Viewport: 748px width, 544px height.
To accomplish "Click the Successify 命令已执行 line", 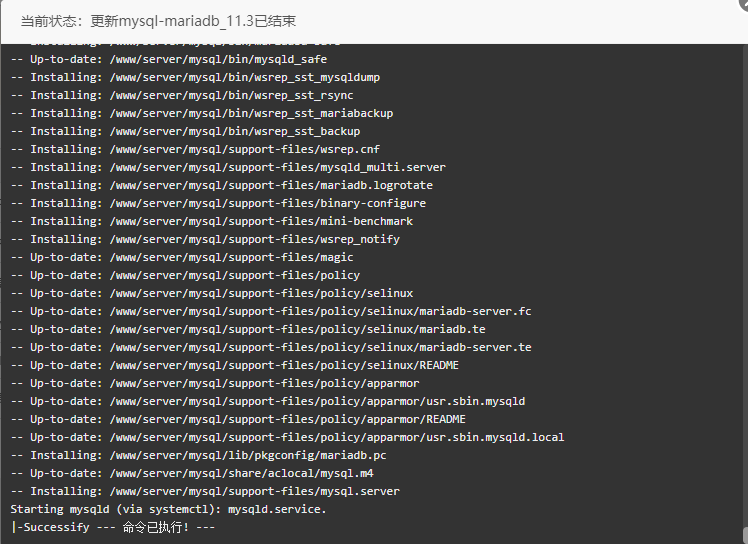I will (113, 527).
